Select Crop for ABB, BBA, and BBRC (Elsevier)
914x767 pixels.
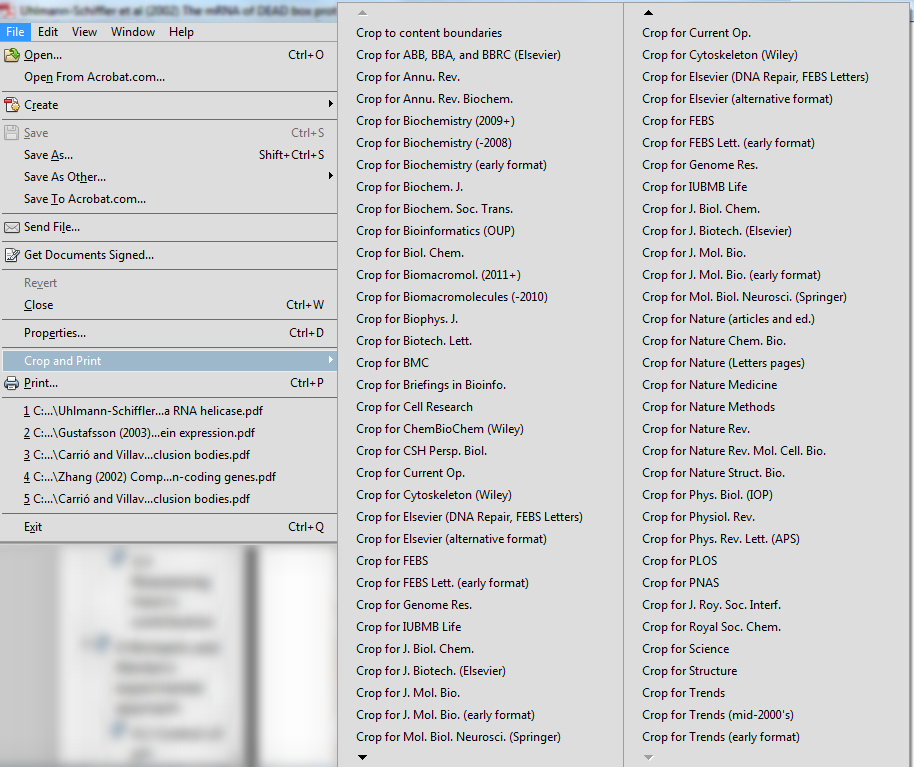tap(458, 55)
